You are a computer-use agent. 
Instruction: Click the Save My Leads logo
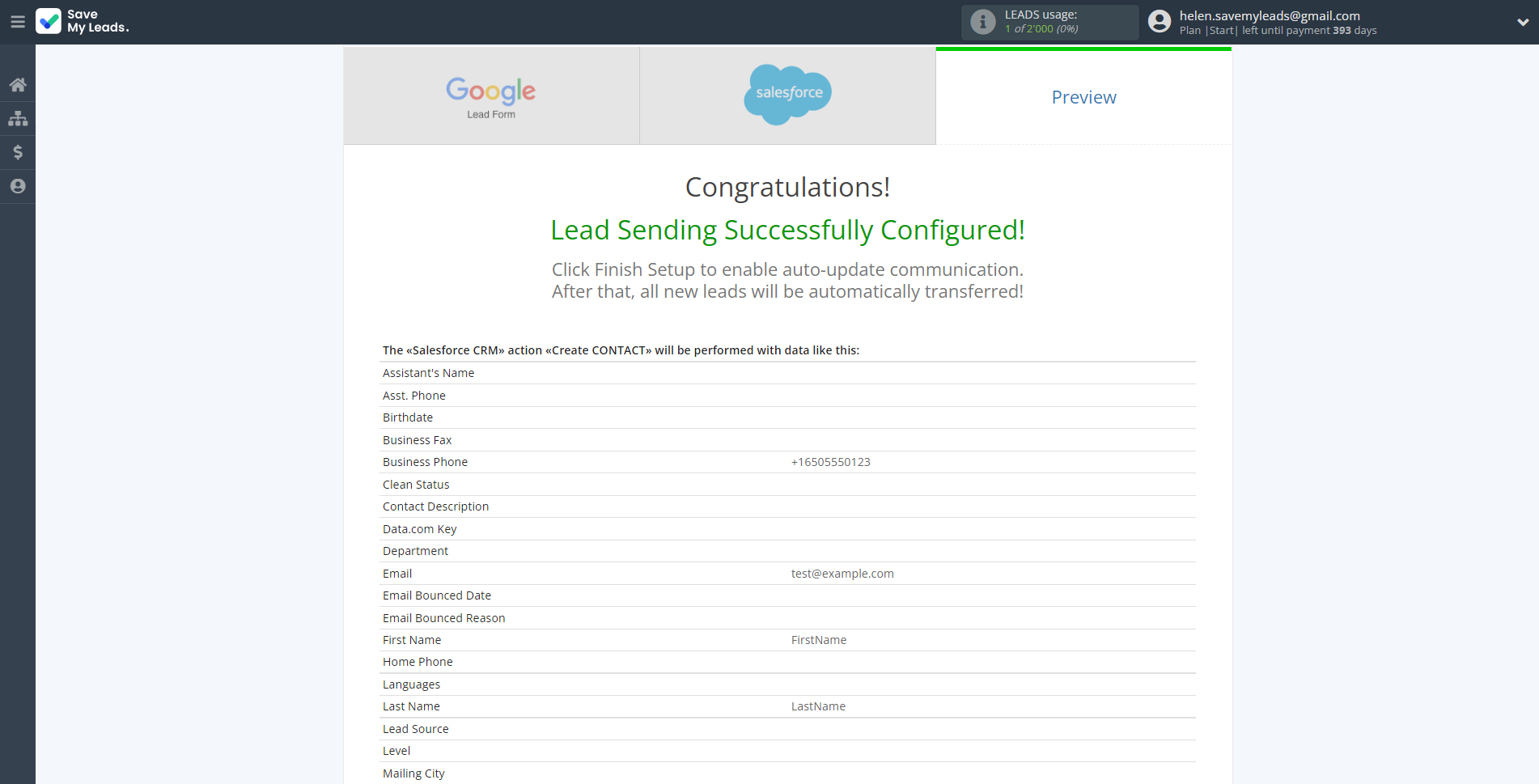pyautogui.click(x=83, y=21)
